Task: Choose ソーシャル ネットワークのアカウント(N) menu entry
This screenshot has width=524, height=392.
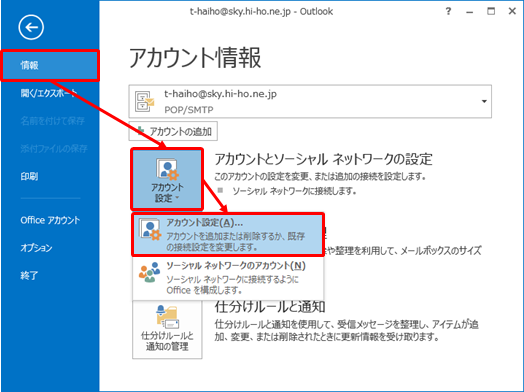Action: coord(228,278)
